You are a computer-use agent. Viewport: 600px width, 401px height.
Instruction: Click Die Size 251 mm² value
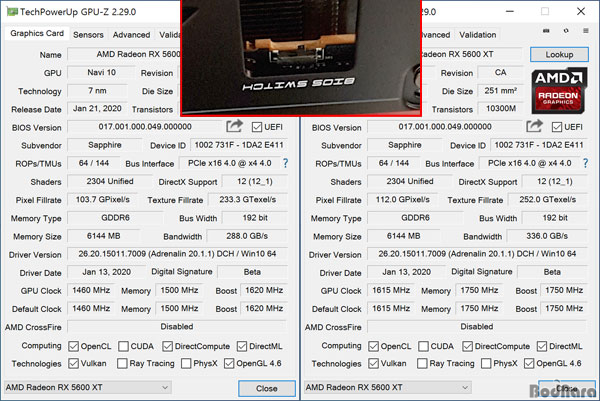[x=501, y=91]
